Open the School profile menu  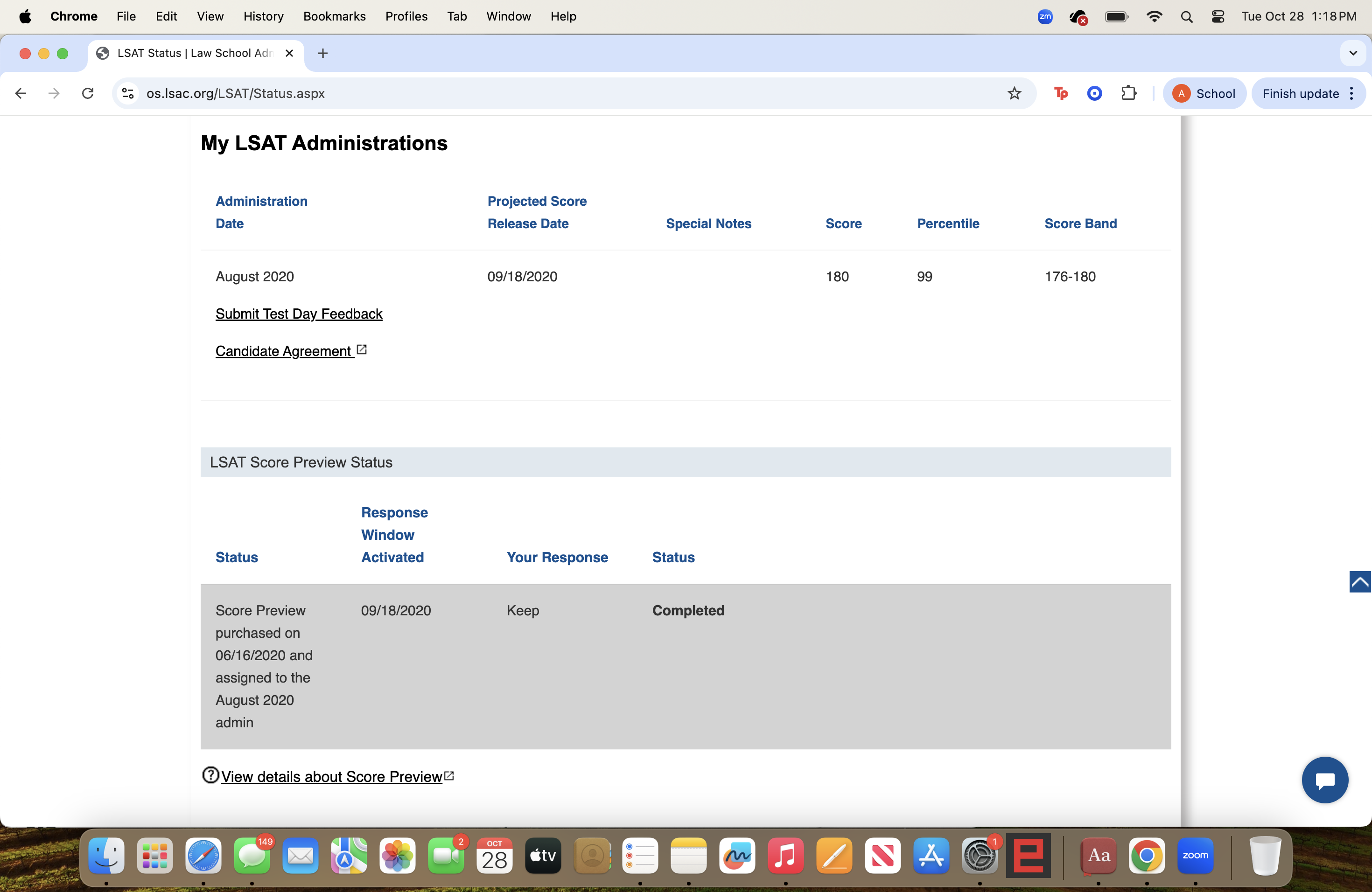pyautogui.click(x=1204, y=93)
